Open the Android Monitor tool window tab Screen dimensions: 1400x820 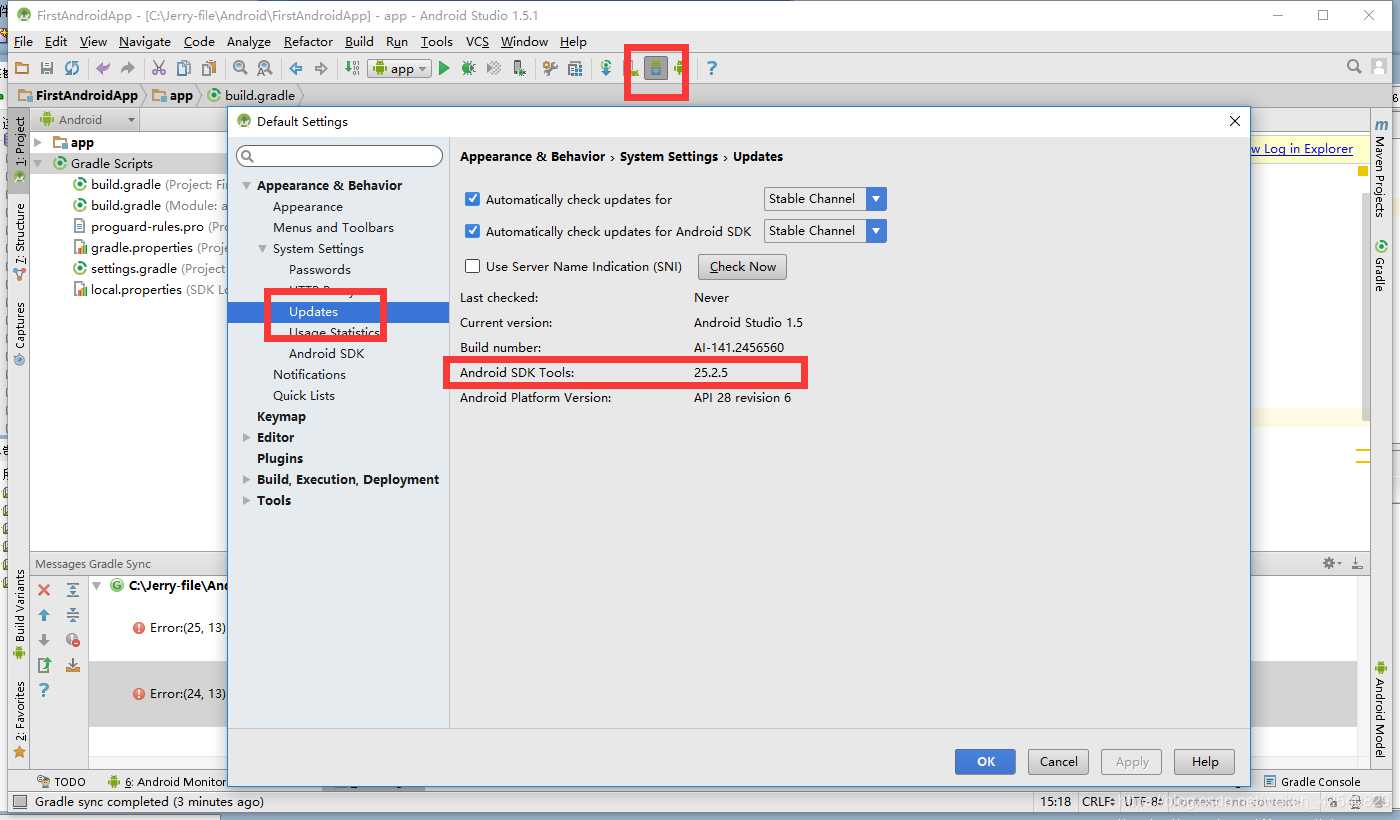coord(167,782)
